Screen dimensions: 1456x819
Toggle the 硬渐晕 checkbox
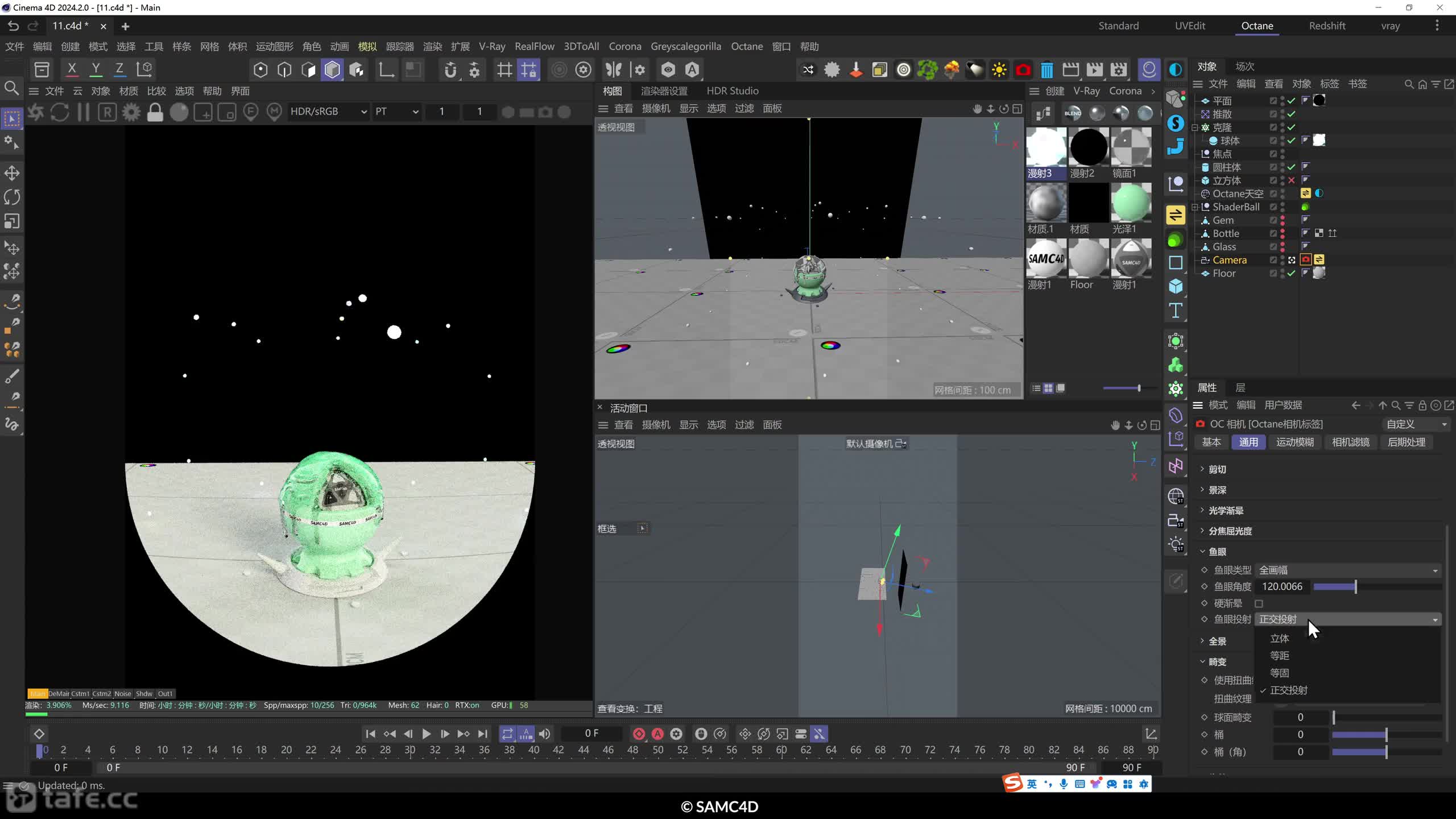[1259, 603]
